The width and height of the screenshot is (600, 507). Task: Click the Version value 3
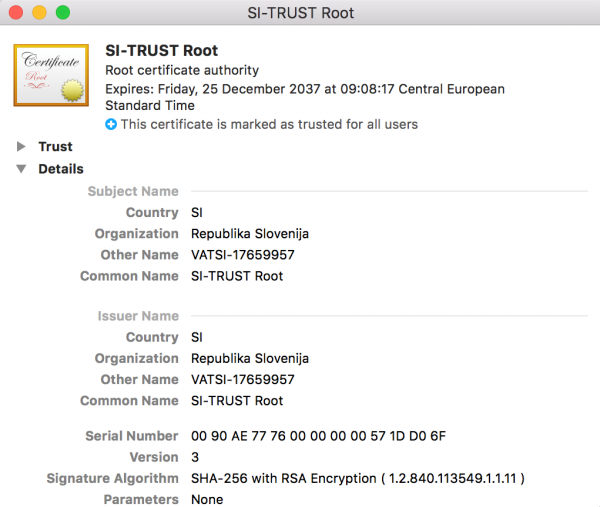(x=195, y=457)
